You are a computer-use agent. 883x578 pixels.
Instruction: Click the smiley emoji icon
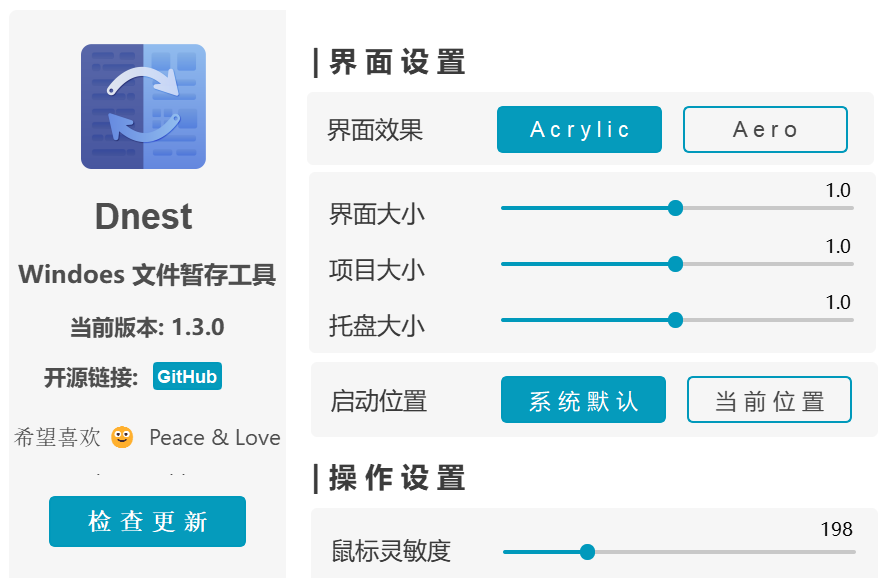(122, 437)
